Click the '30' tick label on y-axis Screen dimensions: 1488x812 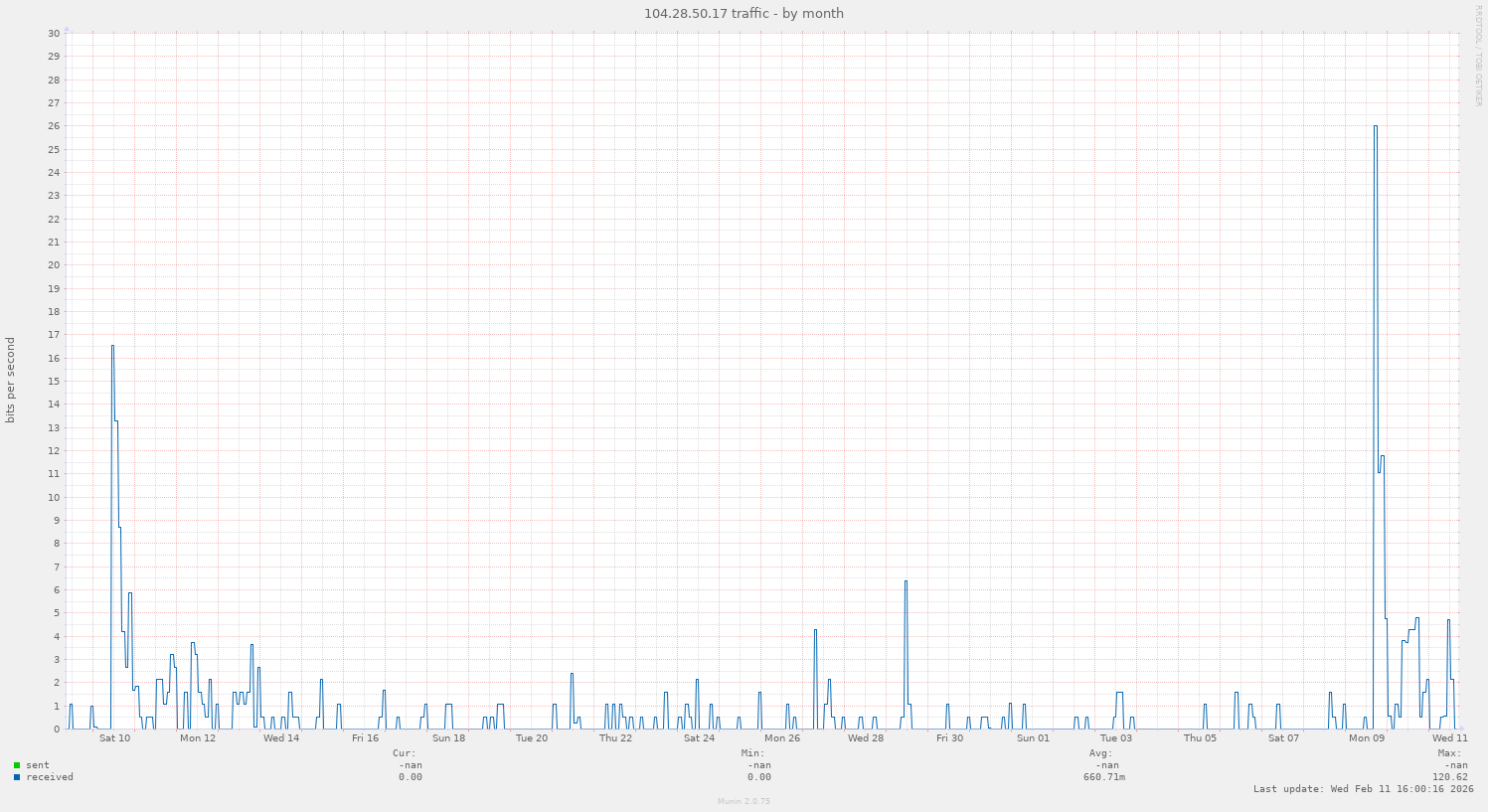(x=54, y=34)
